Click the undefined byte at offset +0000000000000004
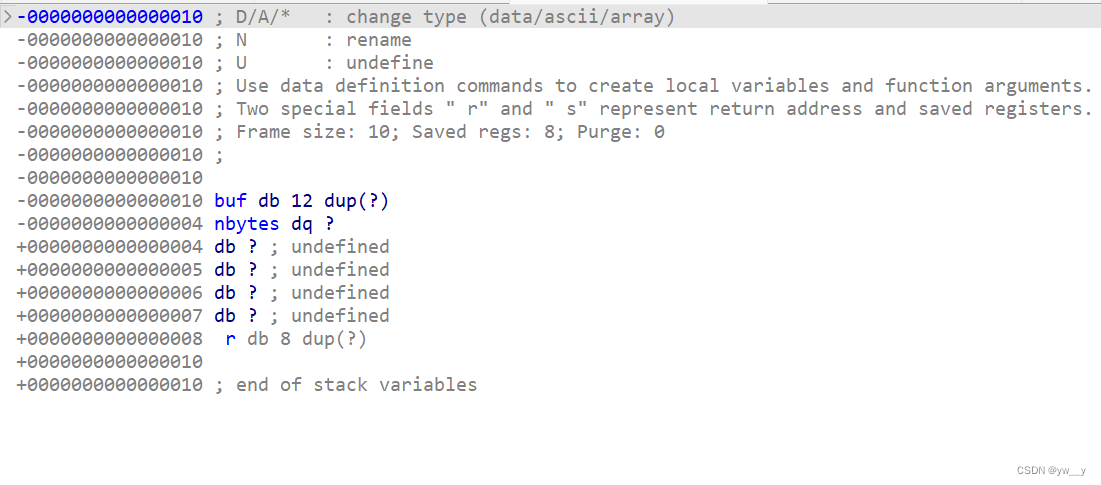This screenshot has width=1101, height=485. pyautogui.click(x=302, y=246)
